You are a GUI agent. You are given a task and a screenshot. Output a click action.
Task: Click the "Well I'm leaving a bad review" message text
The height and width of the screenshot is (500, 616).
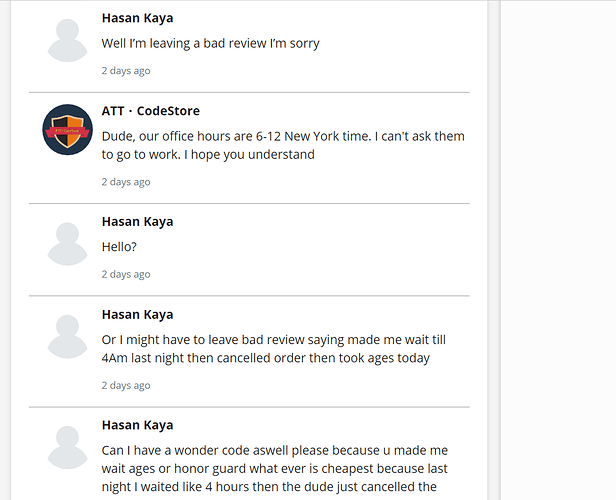point(210,44)
